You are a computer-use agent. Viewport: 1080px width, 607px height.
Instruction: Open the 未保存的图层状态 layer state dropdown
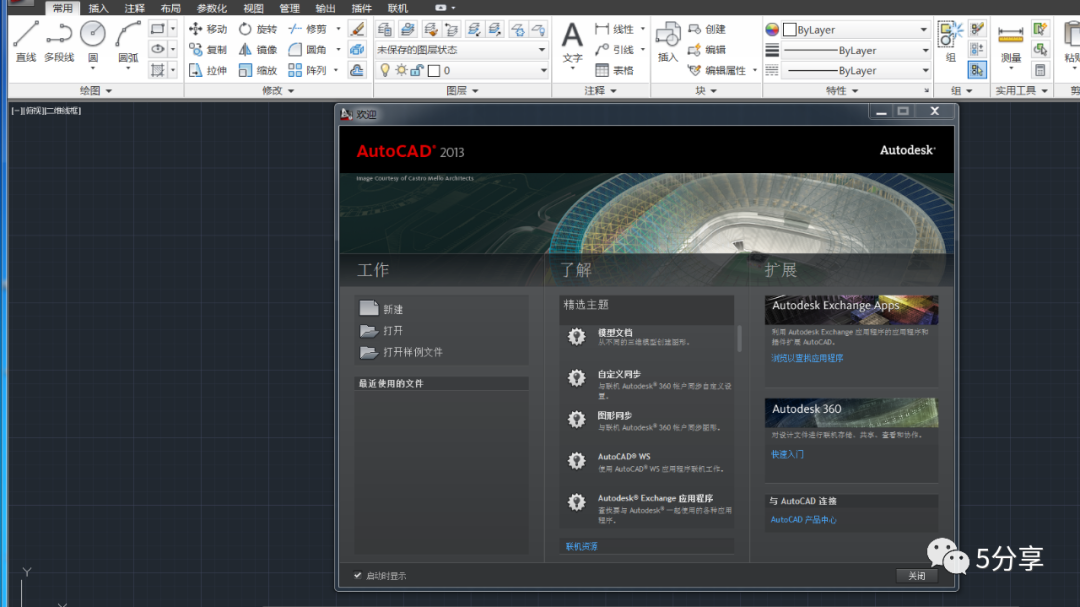point(461,50)
